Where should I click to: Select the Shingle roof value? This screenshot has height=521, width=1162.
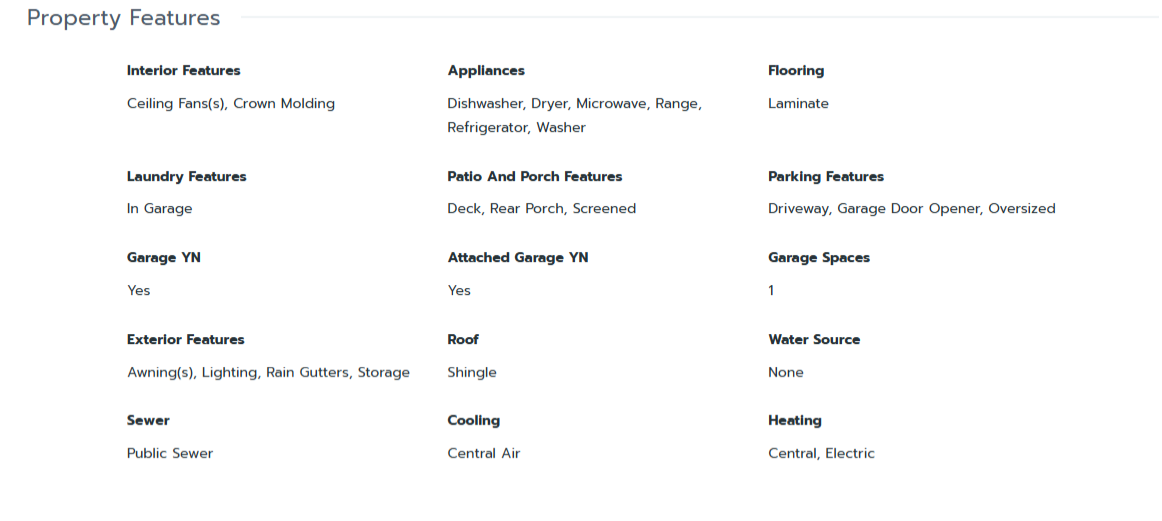click(472, 373)
